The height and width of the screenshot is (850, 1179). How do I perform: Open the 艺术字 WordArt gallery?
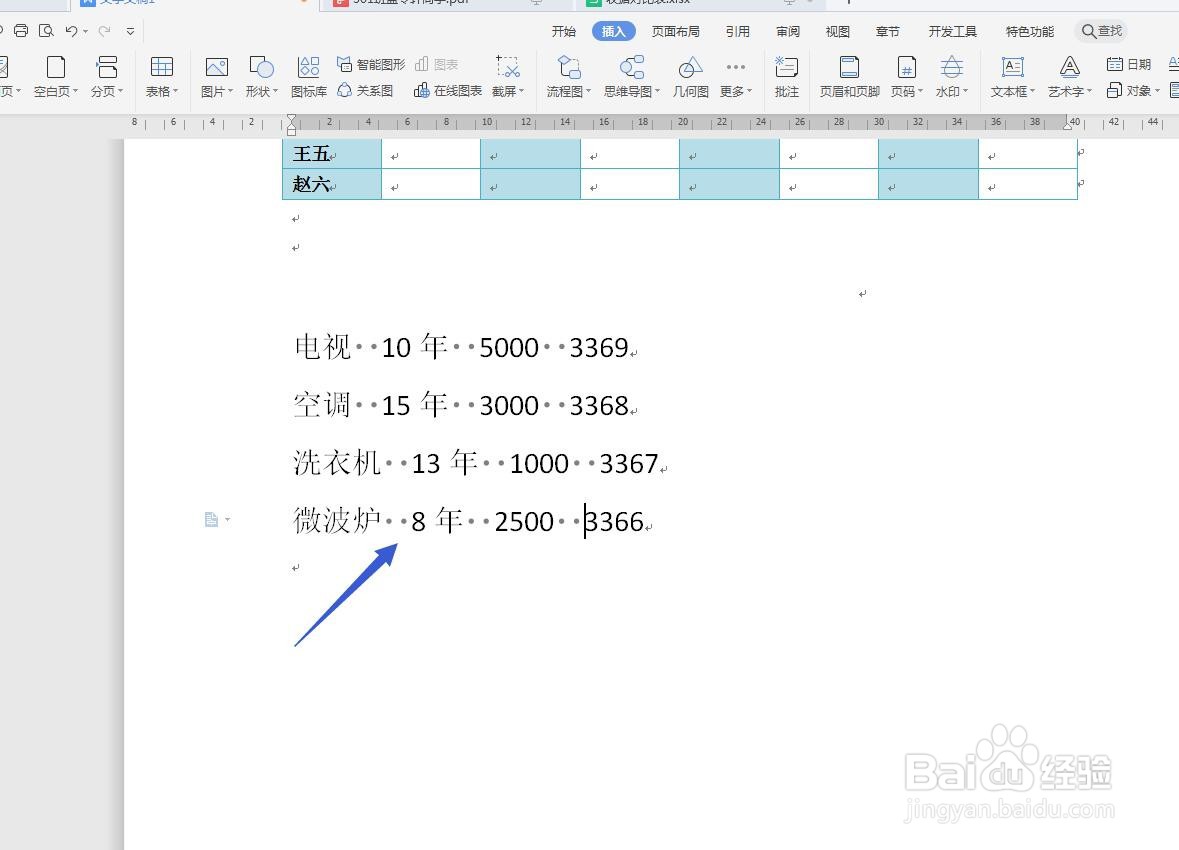tap(1070, 77)
